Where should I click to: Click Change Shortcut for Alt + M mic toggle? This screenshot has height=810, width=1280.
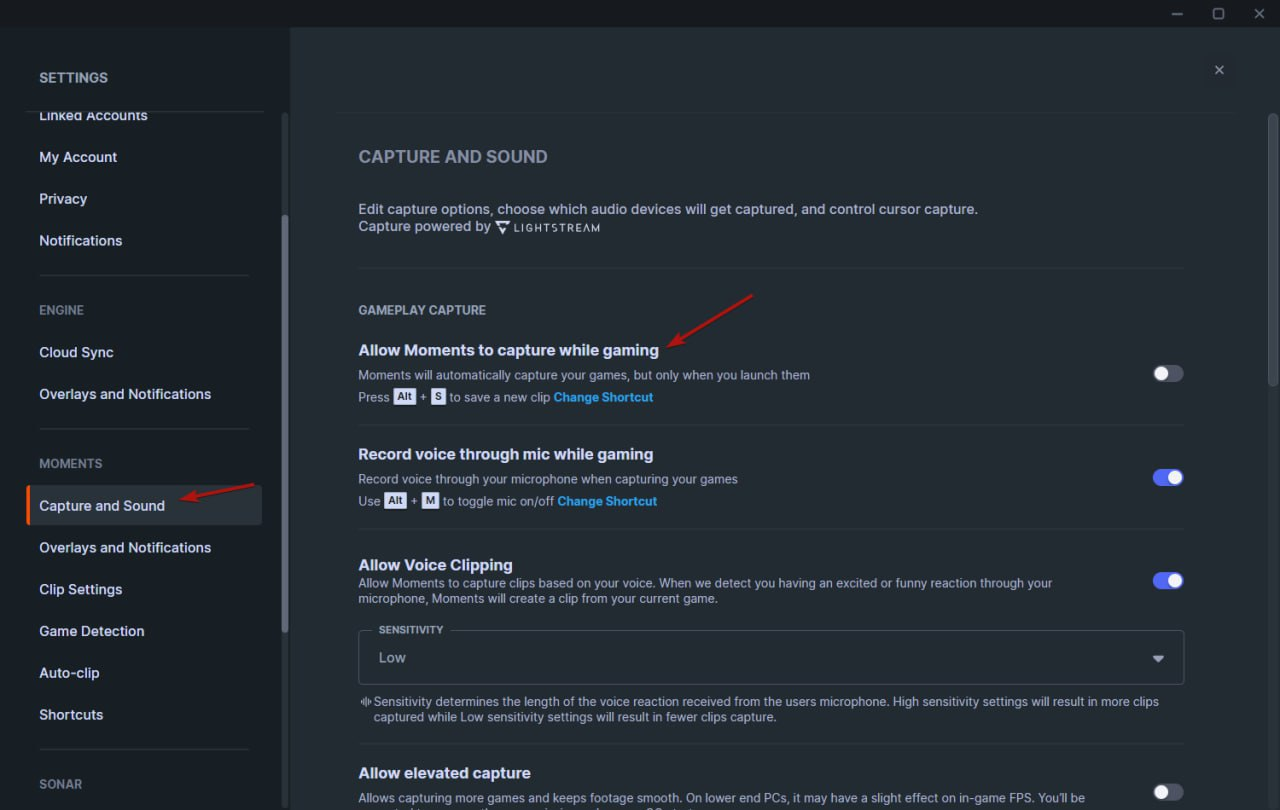[x=607, y=501]
